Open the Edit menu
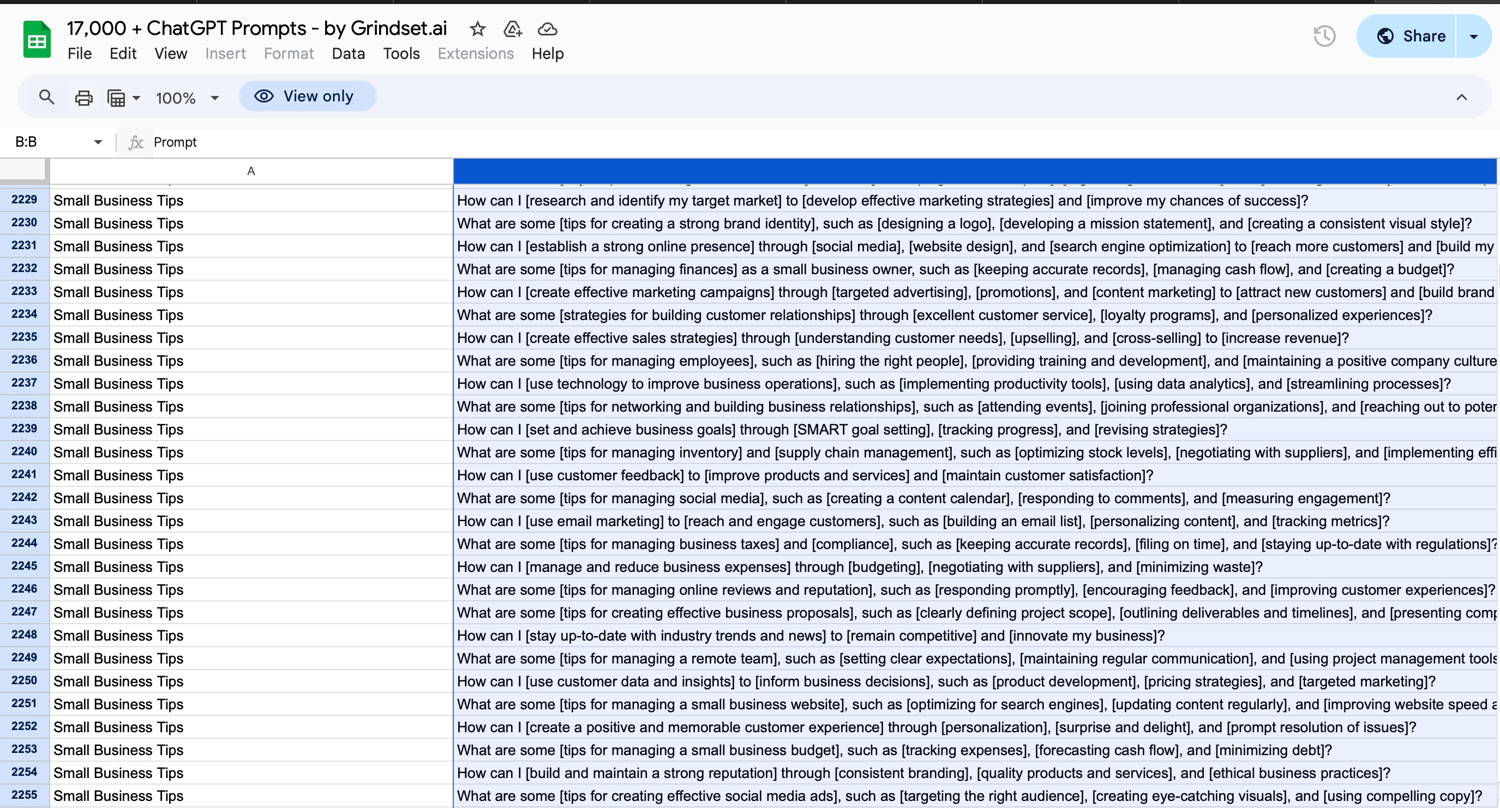 tap(123, 54)
